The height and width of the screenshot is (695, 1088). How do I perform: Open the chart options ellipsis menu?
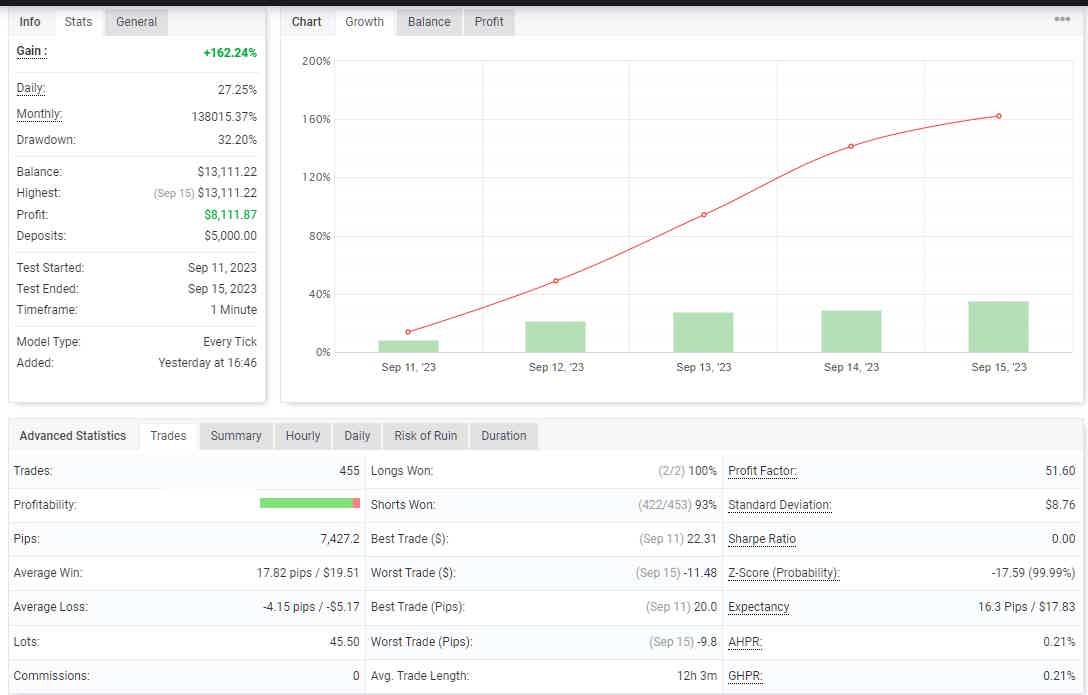click(x=1062, y=19)
